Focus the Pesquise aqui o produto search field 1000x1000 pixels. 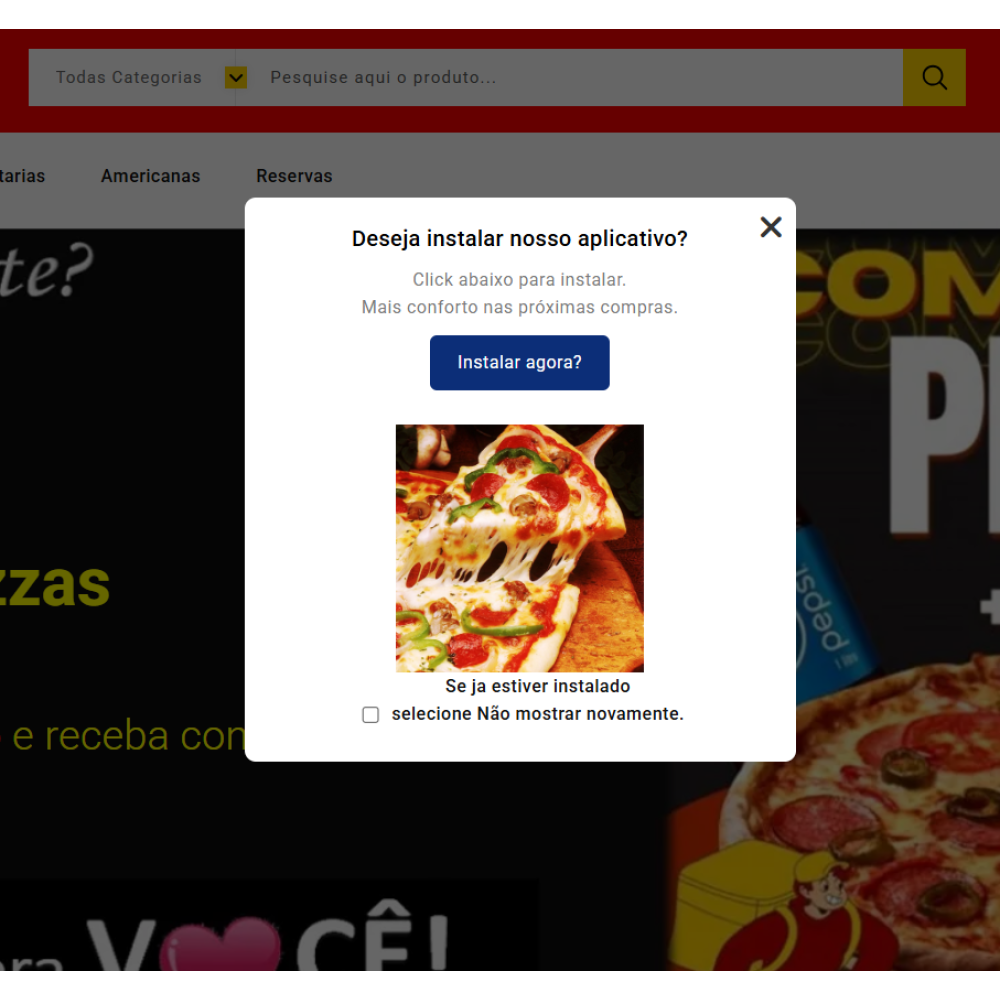coord(569,78)
